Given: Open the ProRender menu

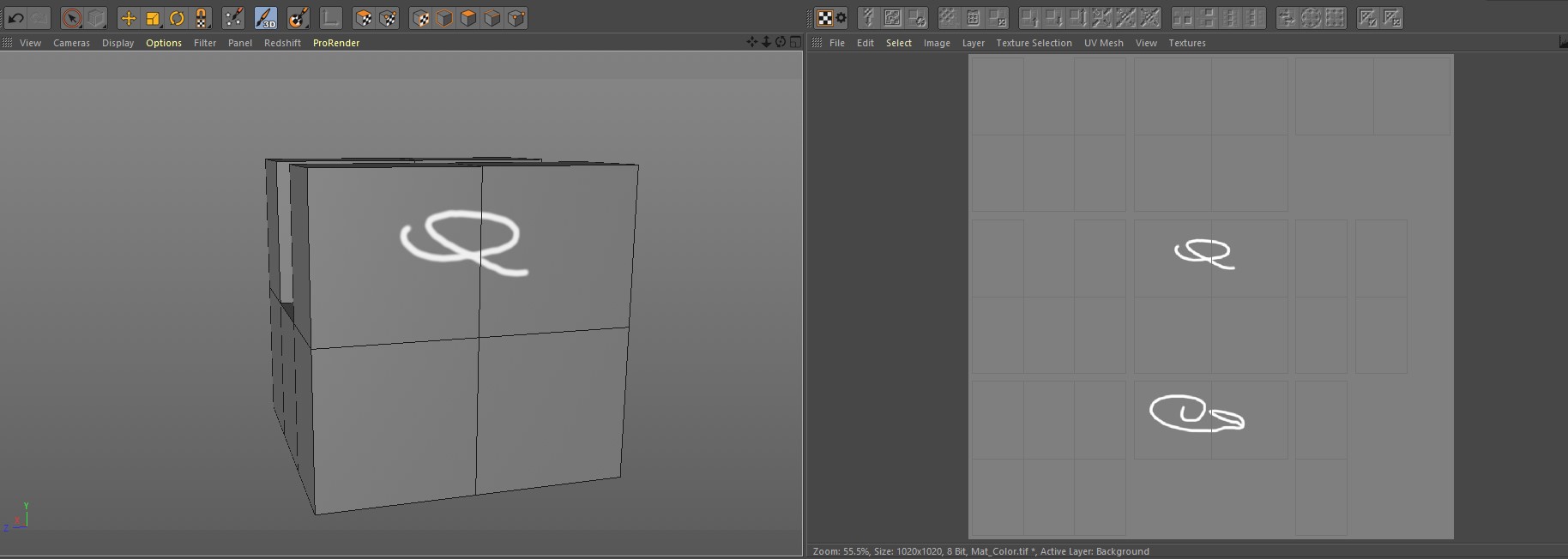Looking at the screenshot, I should tap(336, 43).
